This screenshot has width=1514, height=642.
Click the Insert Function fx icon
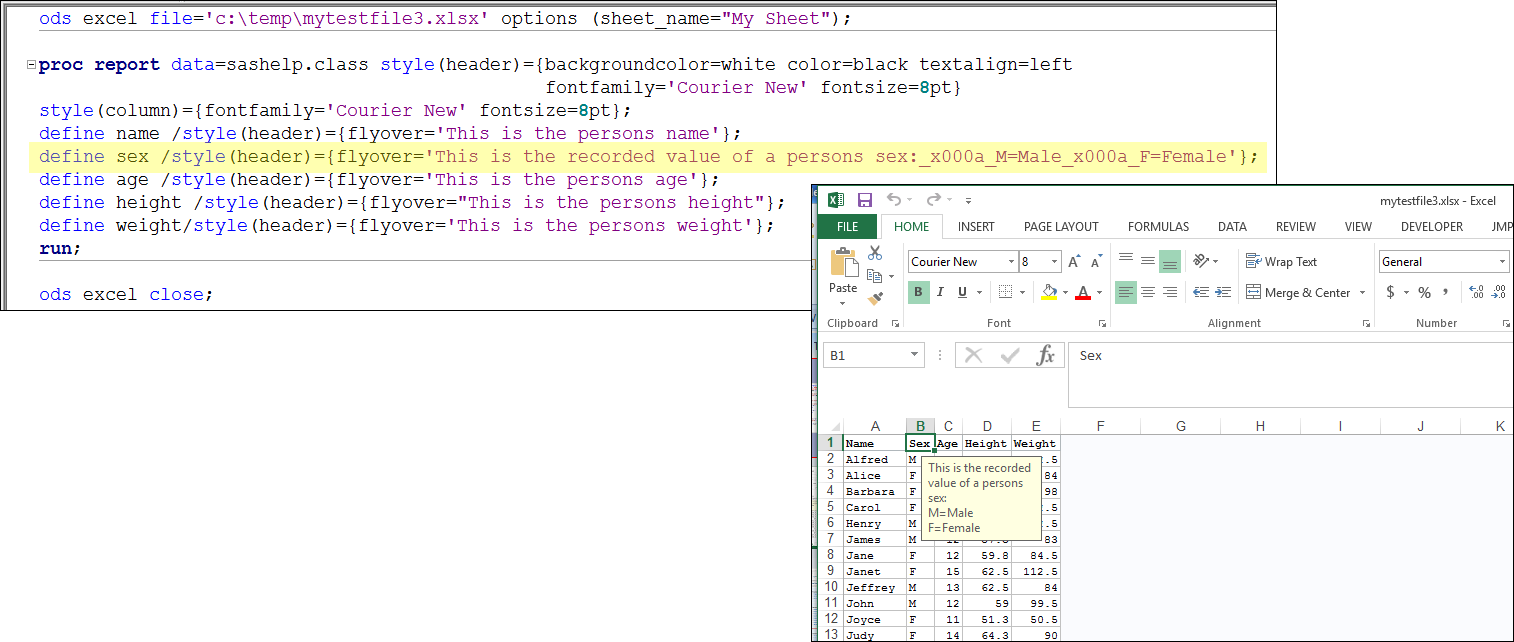1045,356
